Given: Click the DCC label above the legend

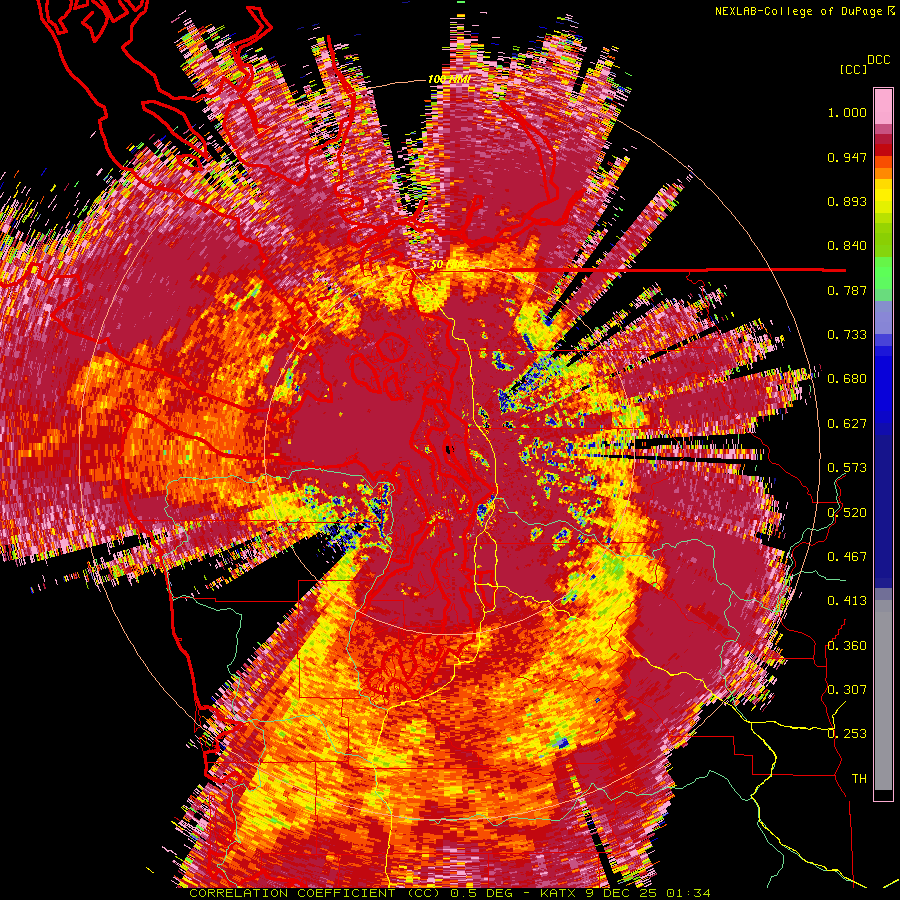Looking at the screenshot, I should tap(878, 60).
